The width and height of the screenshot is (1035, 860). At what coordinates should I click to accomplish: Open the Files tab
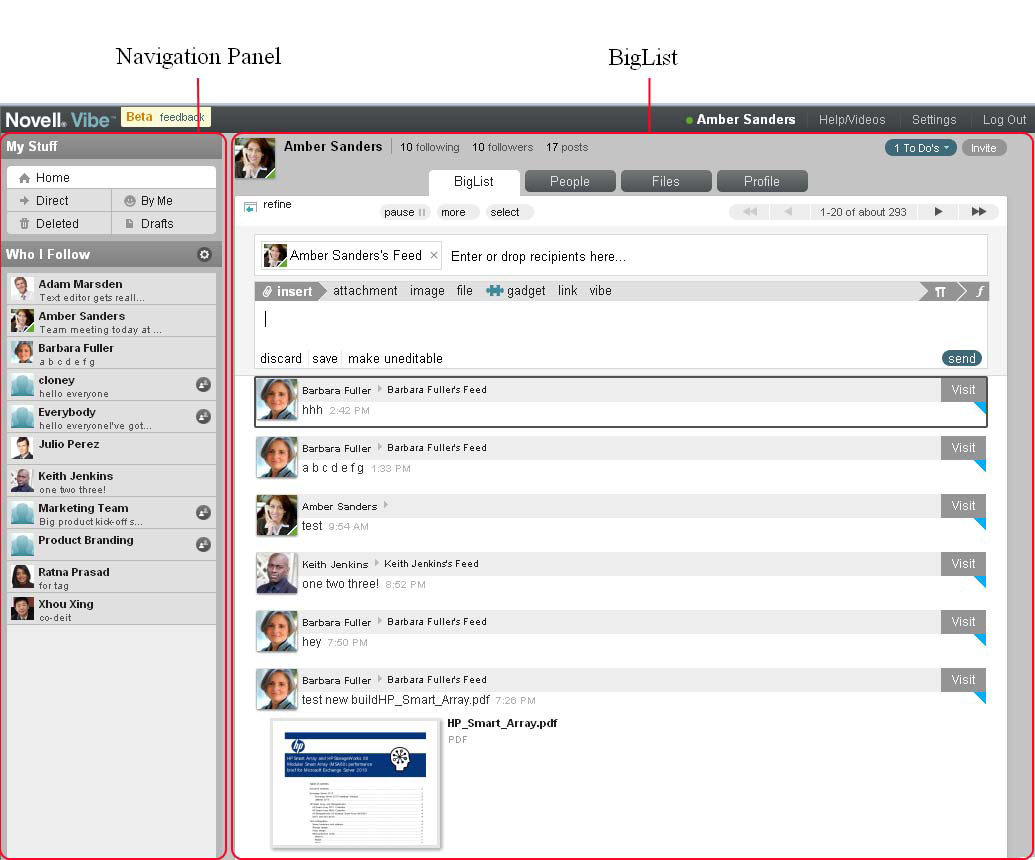[665, 181]
